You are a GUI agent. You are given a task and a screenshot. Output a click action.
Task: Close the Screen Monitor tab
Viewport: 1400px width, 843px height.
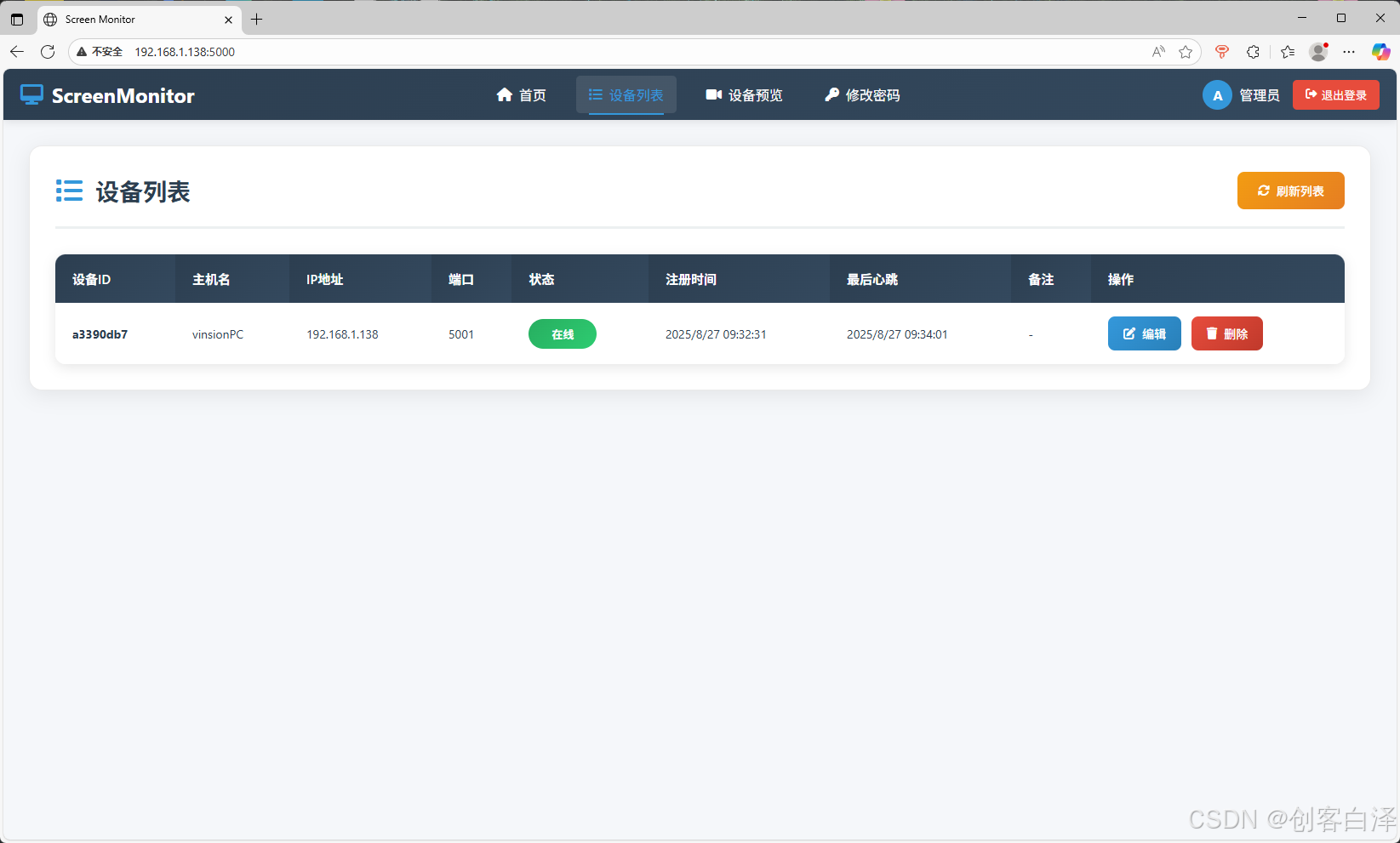point(228,20)
